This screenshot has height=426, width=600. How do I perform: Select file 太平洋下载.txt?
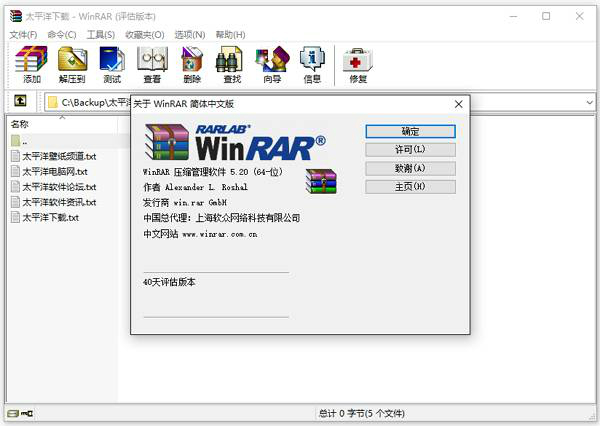(45, 217)
